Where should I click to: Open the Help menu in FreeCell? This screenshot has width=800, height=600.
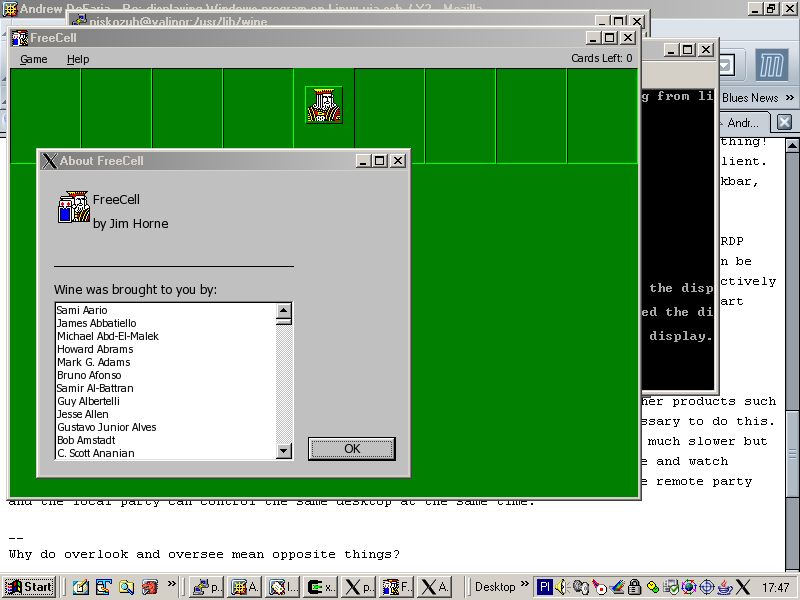(x=78, y=59)
